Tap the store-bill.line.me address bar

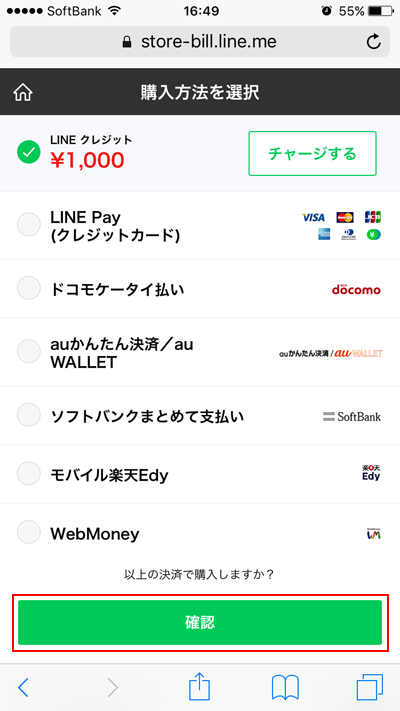[x=200, y=42]
